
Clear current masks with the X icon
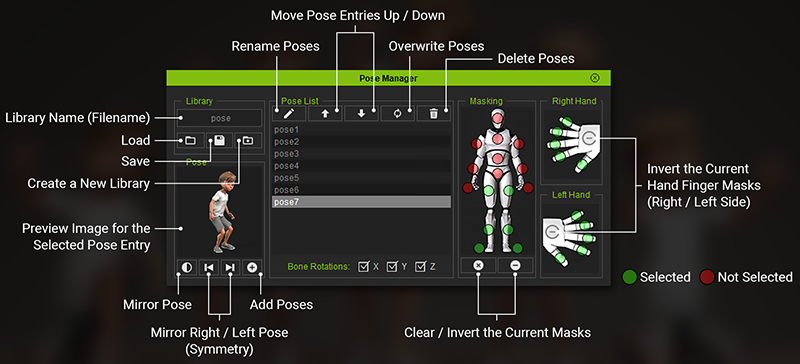(478, 265)
